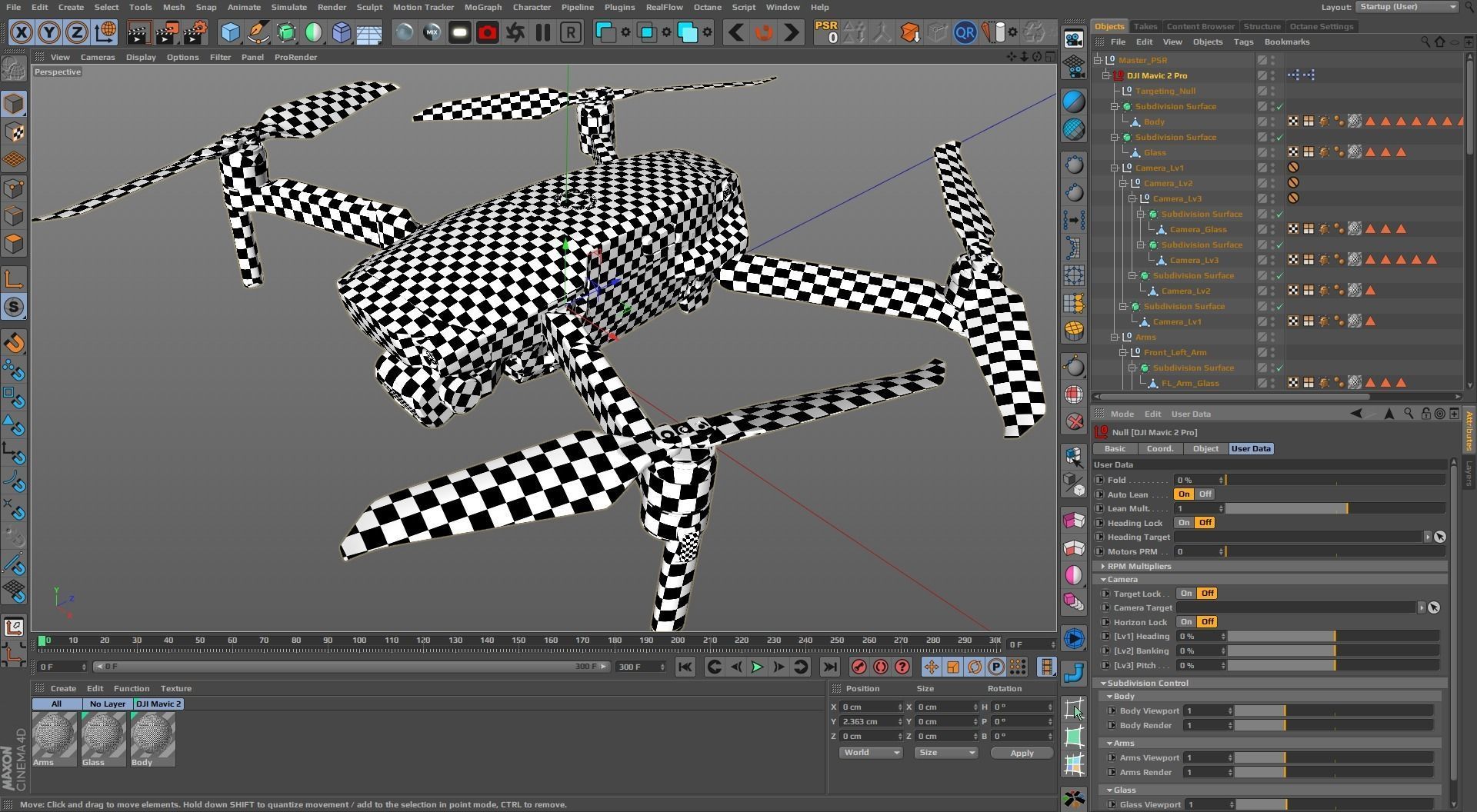The height and width of the screenshot is (812, 1477).
Task: Turn Horizon Lock On
Action: (x=1186, y=622)
